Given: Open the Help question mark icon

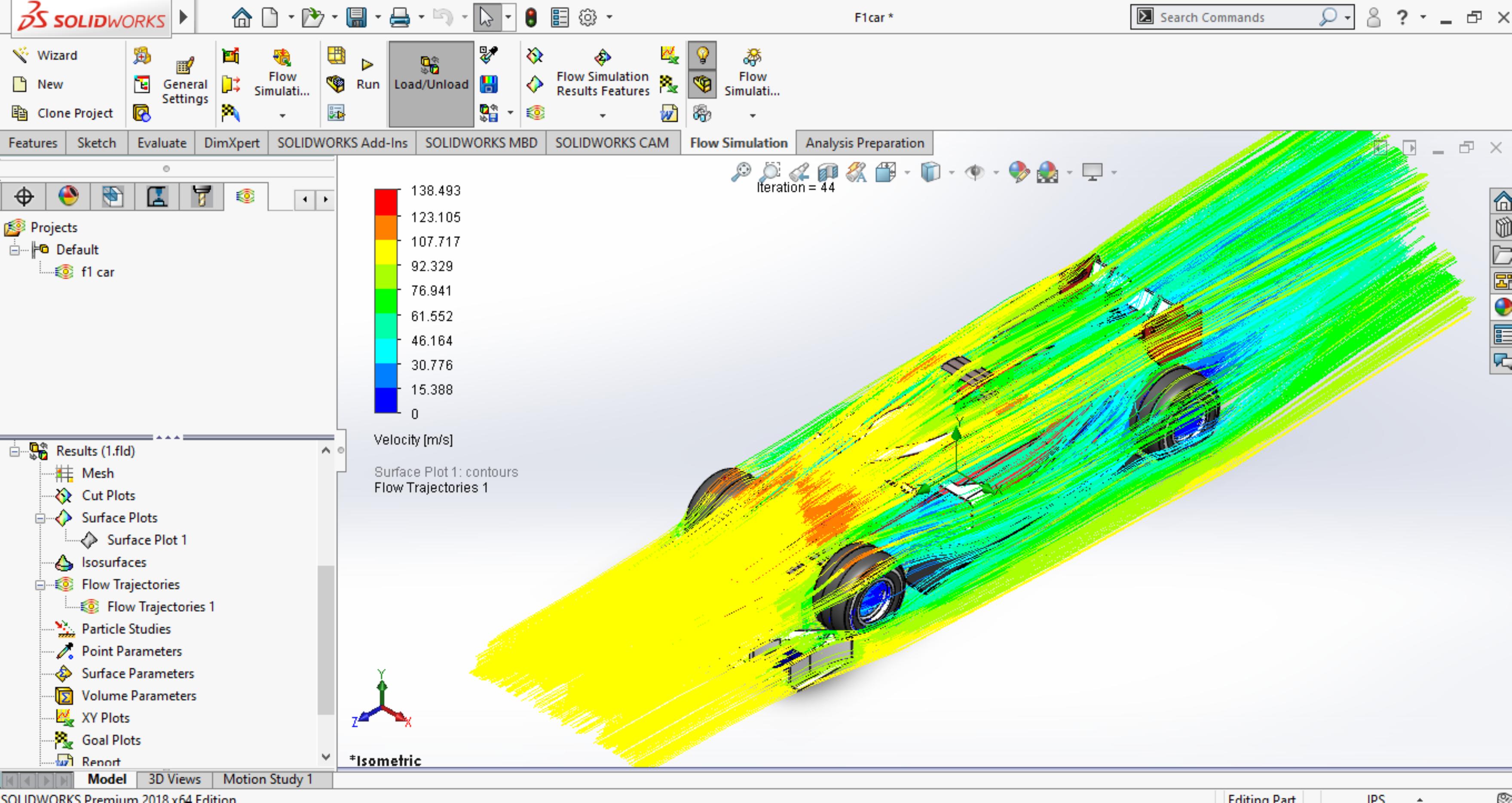Looking at the screenshot, I should point(1402,18).
